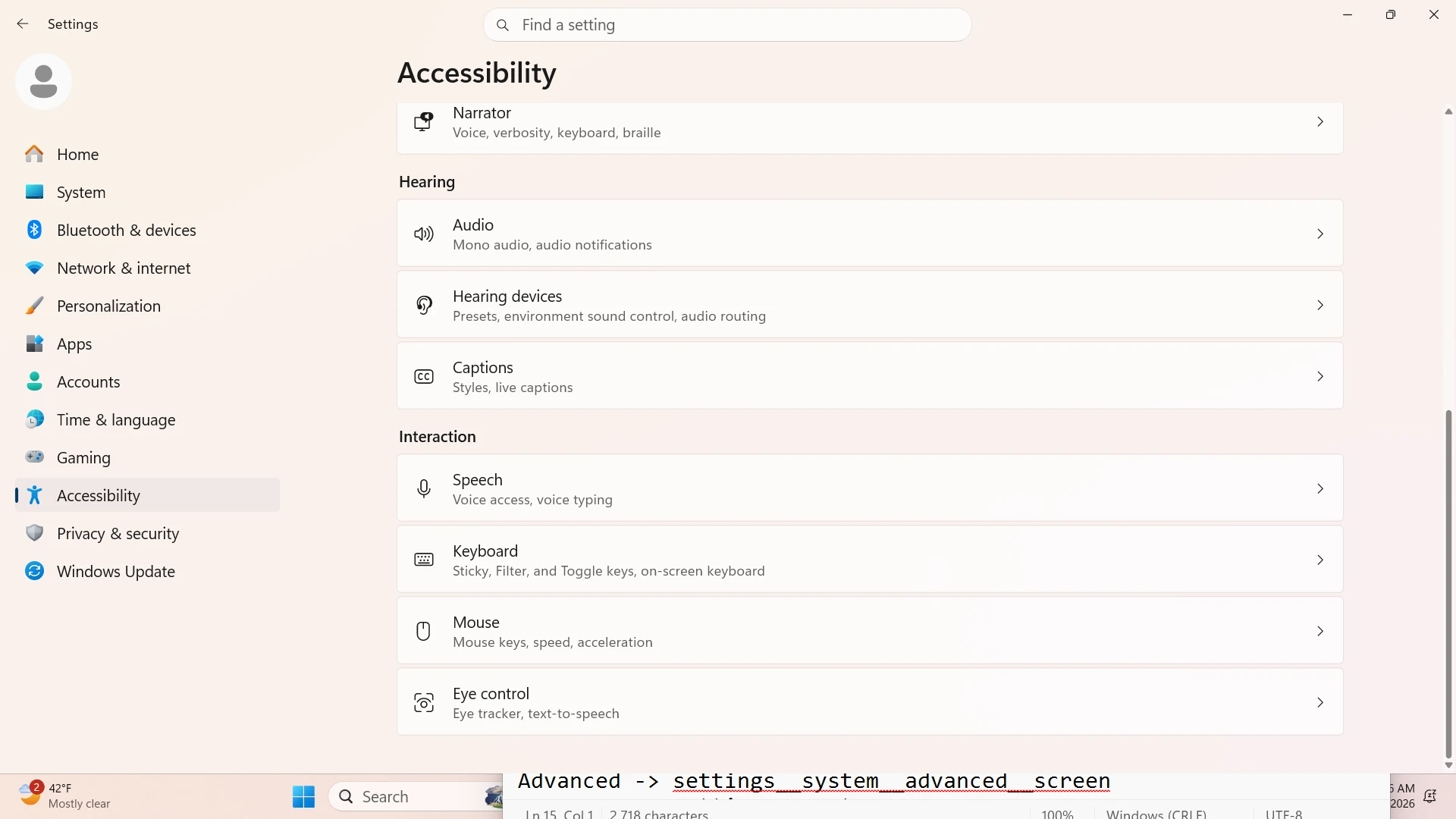Expand the Captions row chevron
Image resolution: width=1456 pixels, height=819 pixels.
coord(1320,376)
